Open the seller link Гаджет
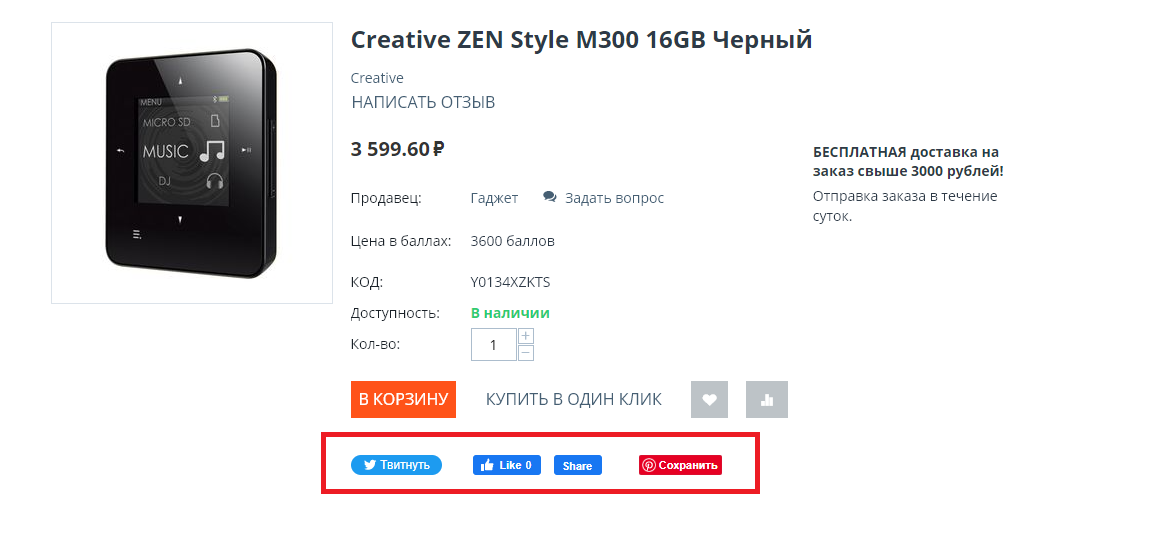 pyautogui.click(x=494, y=198)
